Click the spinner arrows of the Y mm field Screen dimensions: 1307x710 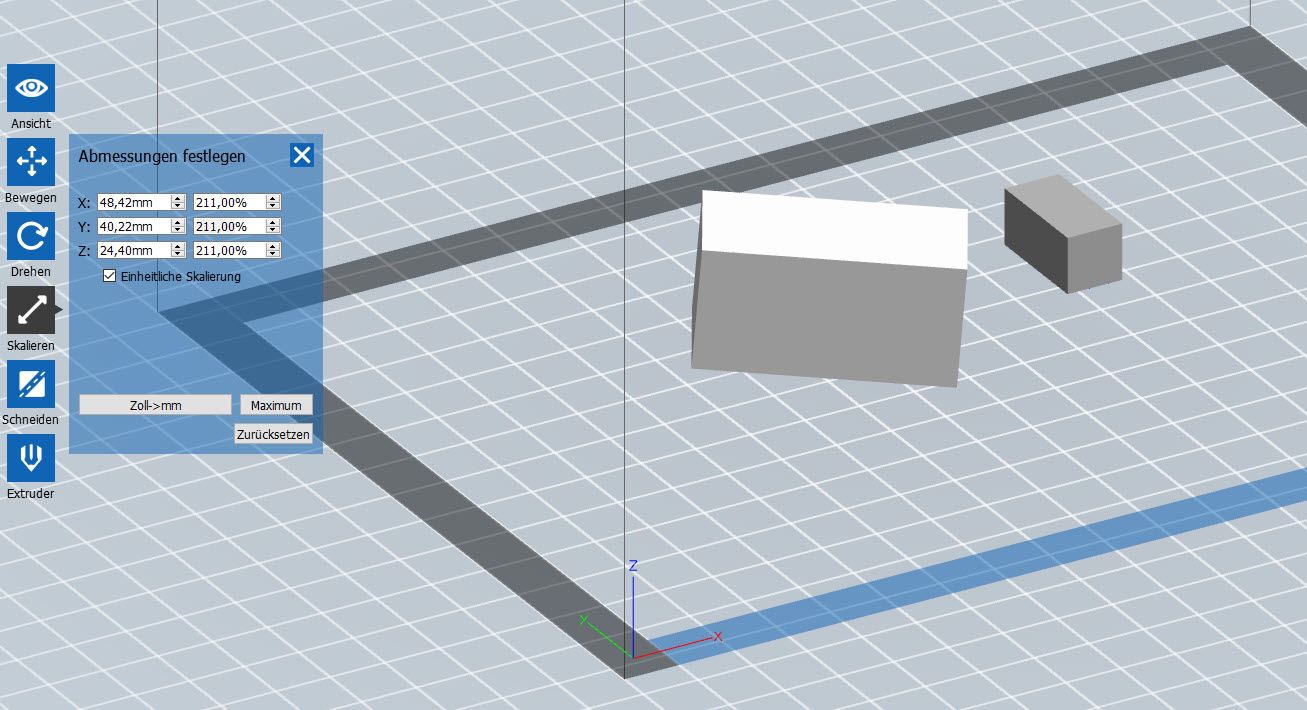[x=178, y=226]
